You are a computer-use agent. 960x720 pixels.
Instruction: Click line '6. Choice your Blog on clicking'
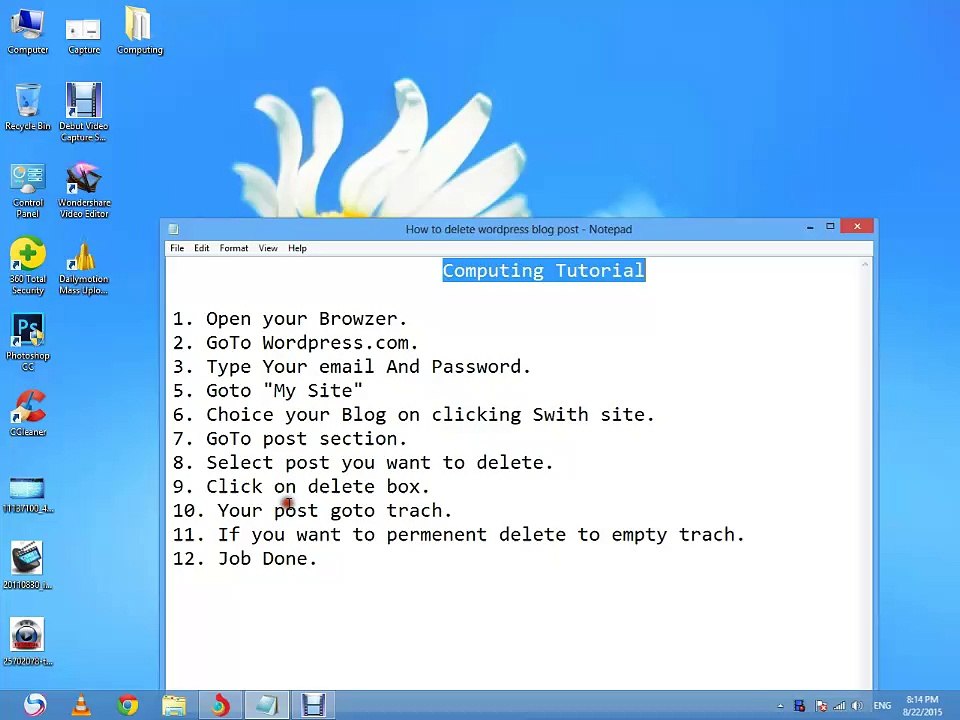click(x=413, y=414)
